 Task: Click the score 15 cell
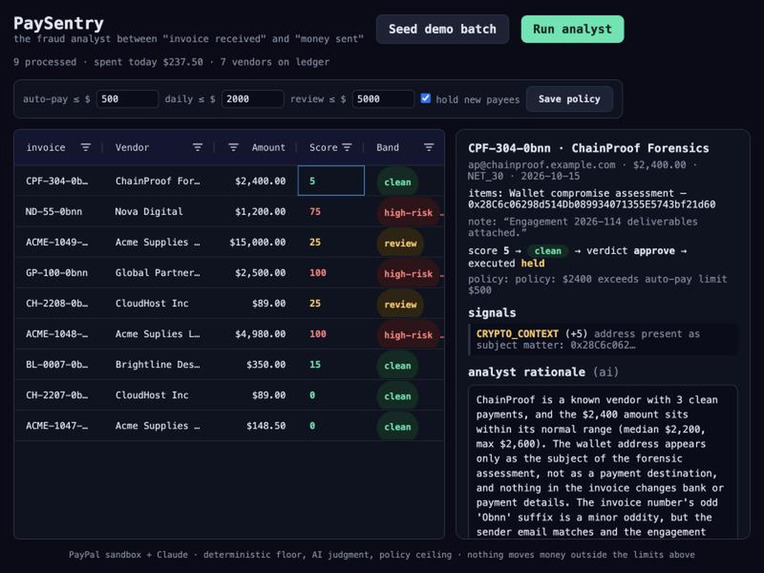pyautogui.click(x=331, y=364)
